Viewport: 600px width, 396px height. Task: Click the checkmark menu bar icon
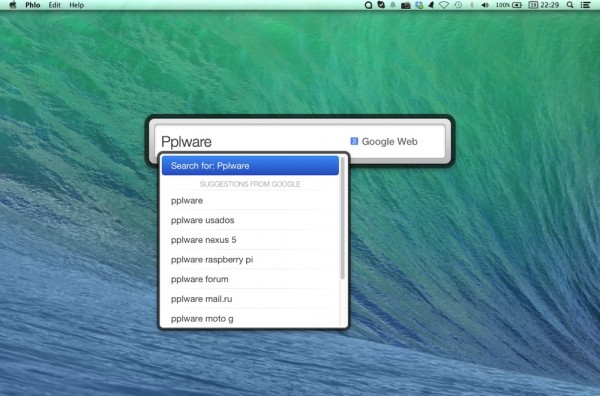tap(381, 5)
